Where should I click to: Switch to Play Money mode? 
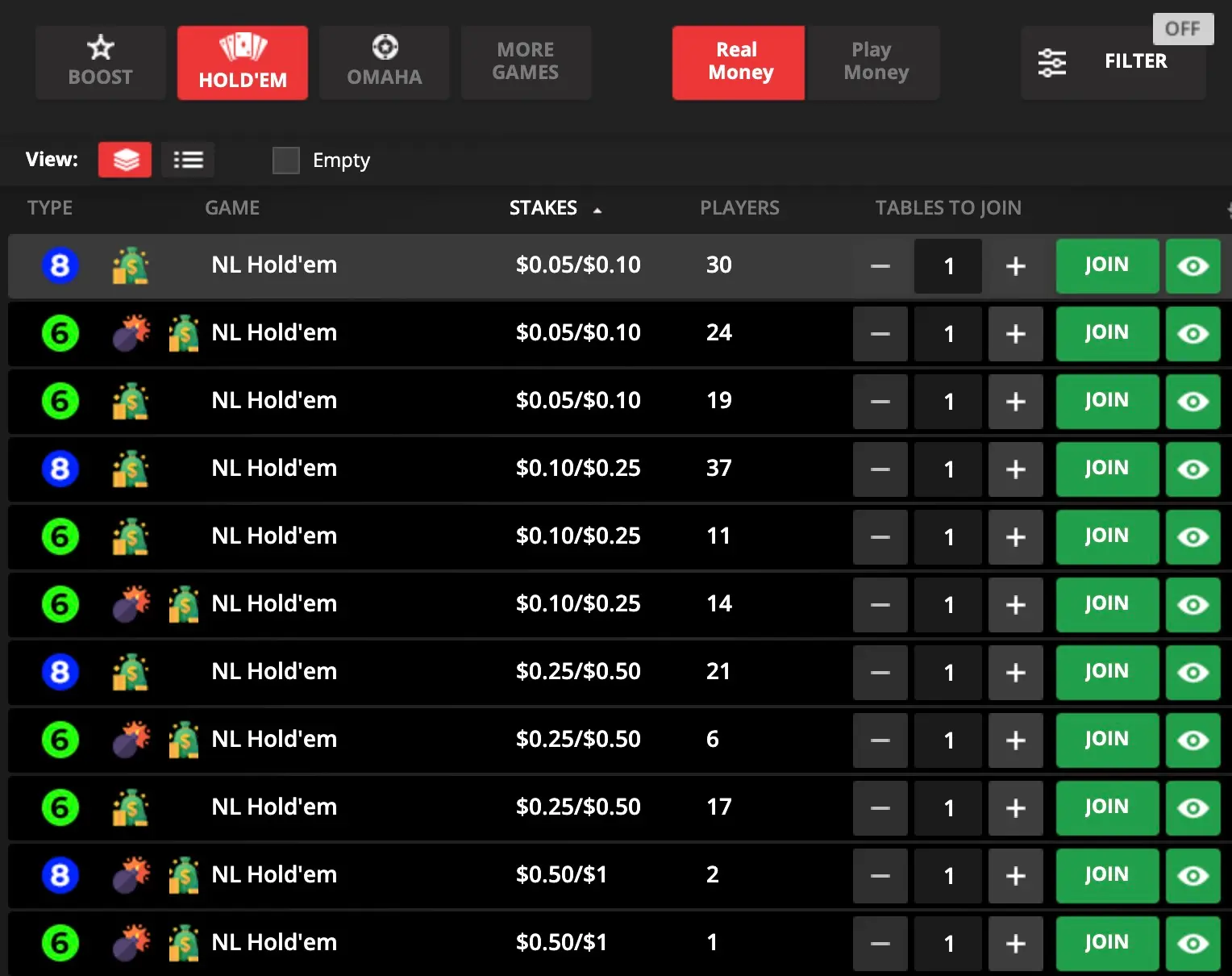pos(874,62)
